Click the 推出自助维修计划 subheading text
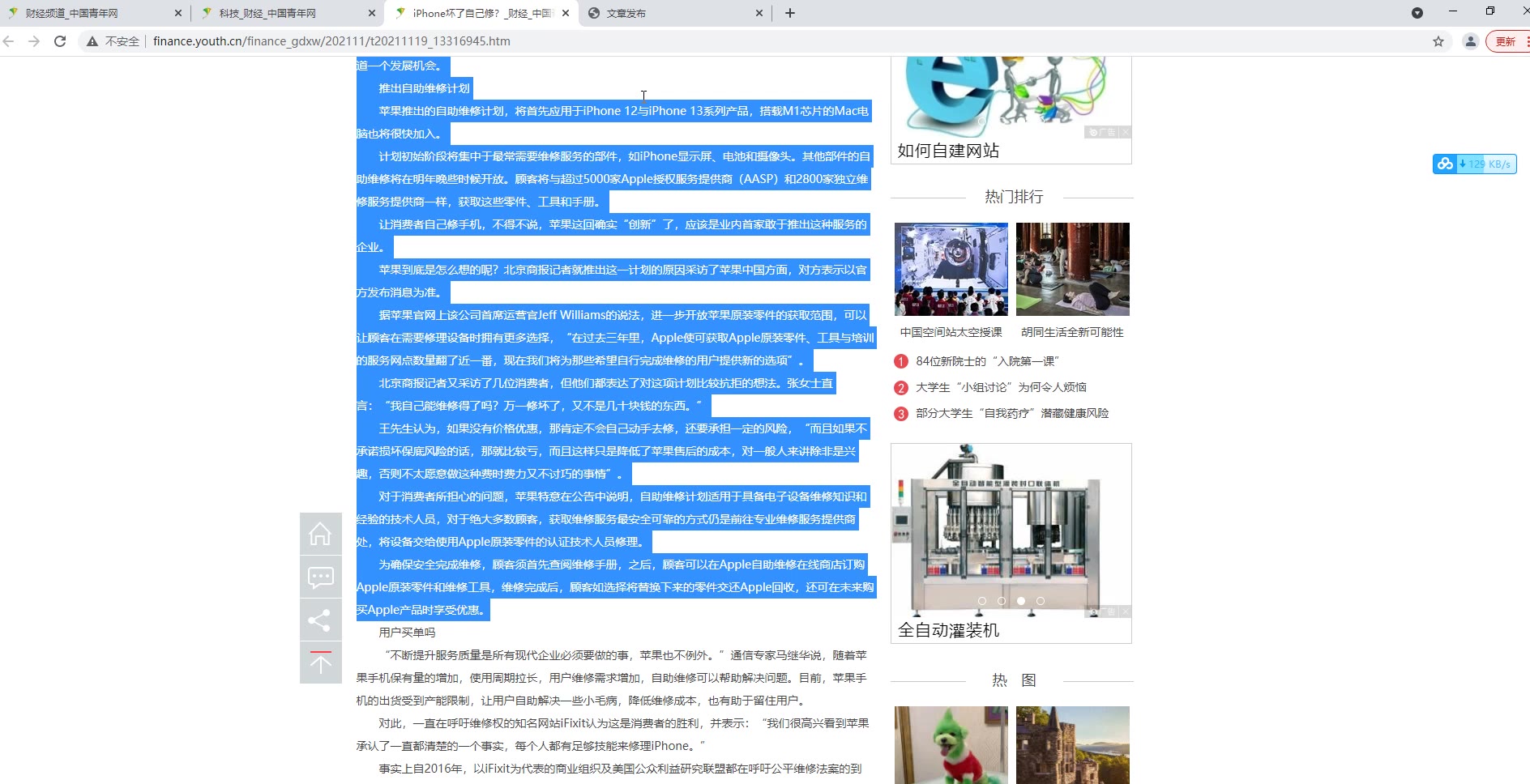This screenshot has height=784, width=1530. point(424,88)
